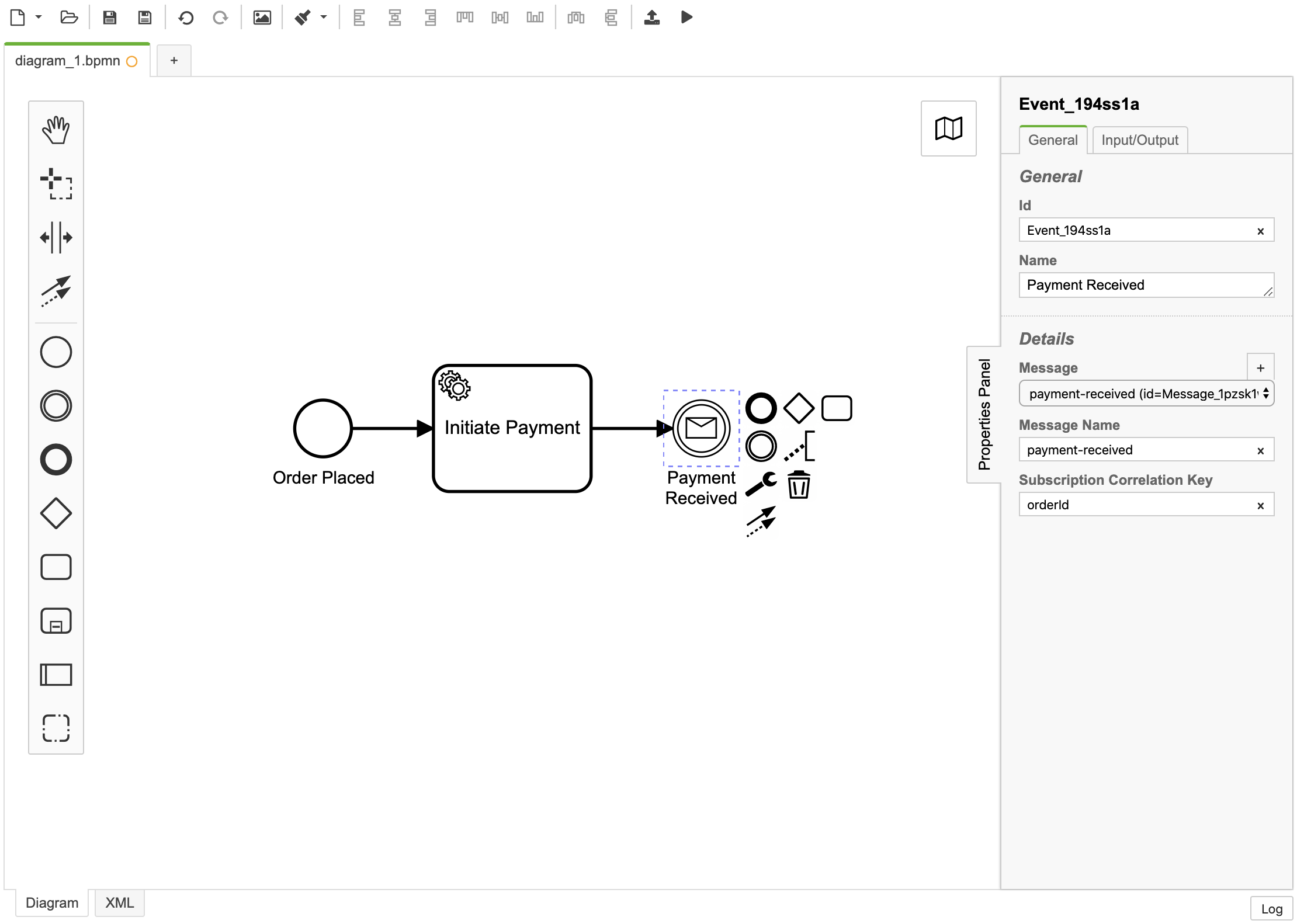Image resolution: width=1297 pixels, height=924 pixels.
Task: Redo the last action
Action: (220, 18)
